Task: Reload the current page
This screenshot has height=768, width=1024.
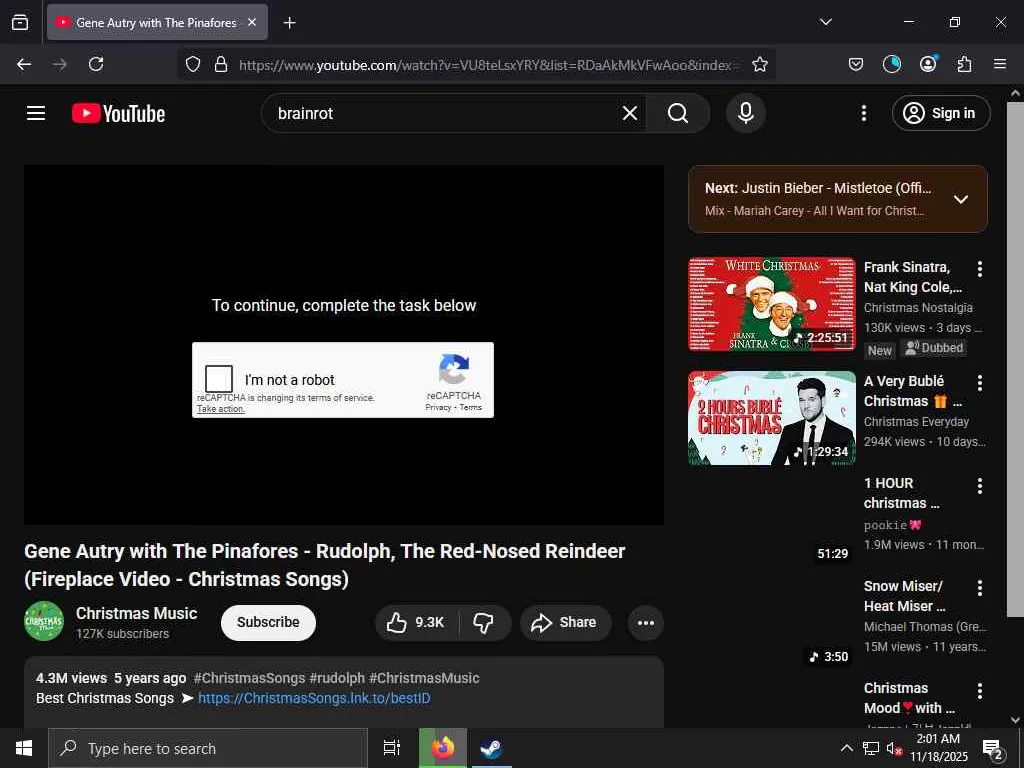Action: 96,64
